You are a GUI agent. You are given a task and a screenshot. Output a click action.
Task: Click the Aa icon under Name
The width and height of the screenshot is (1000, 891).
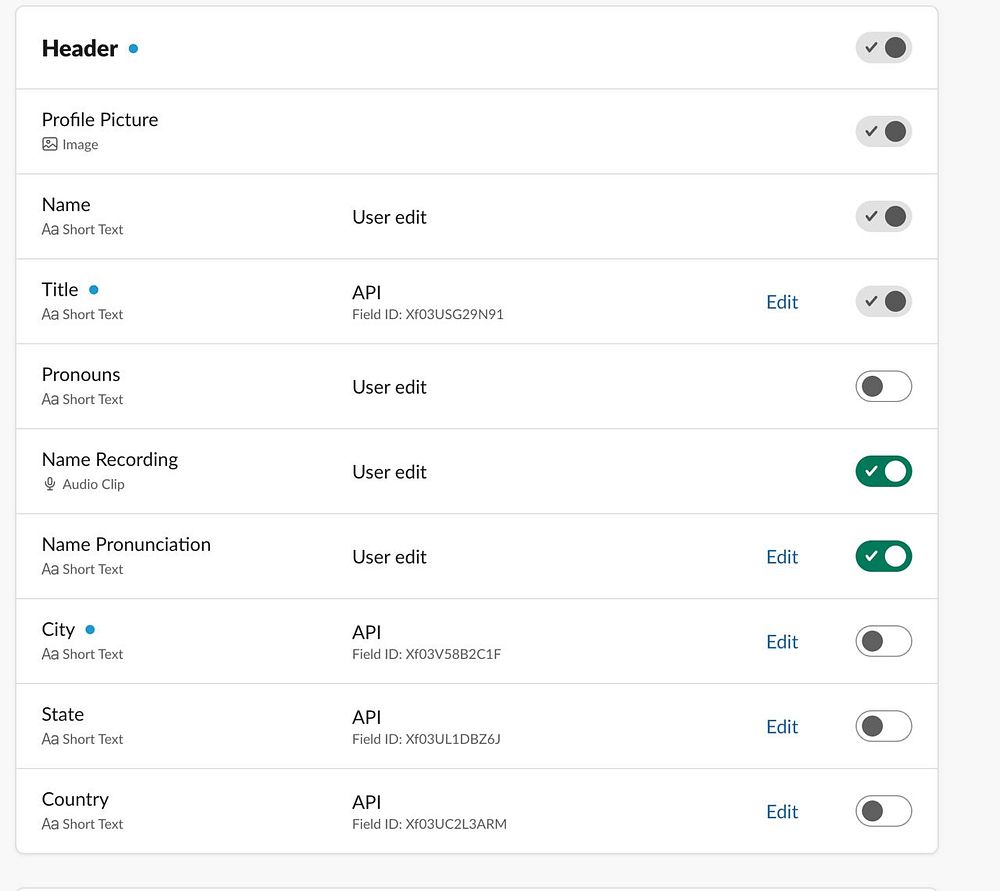[50, 230]
